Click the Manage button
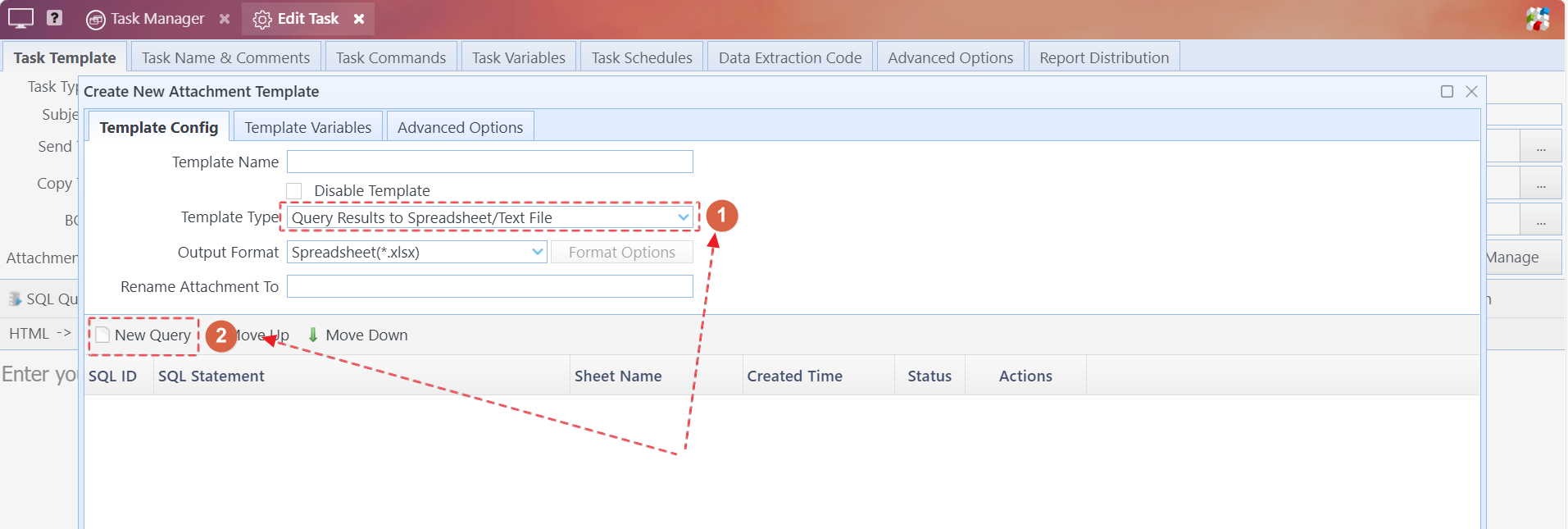 tap(1524, 257)
